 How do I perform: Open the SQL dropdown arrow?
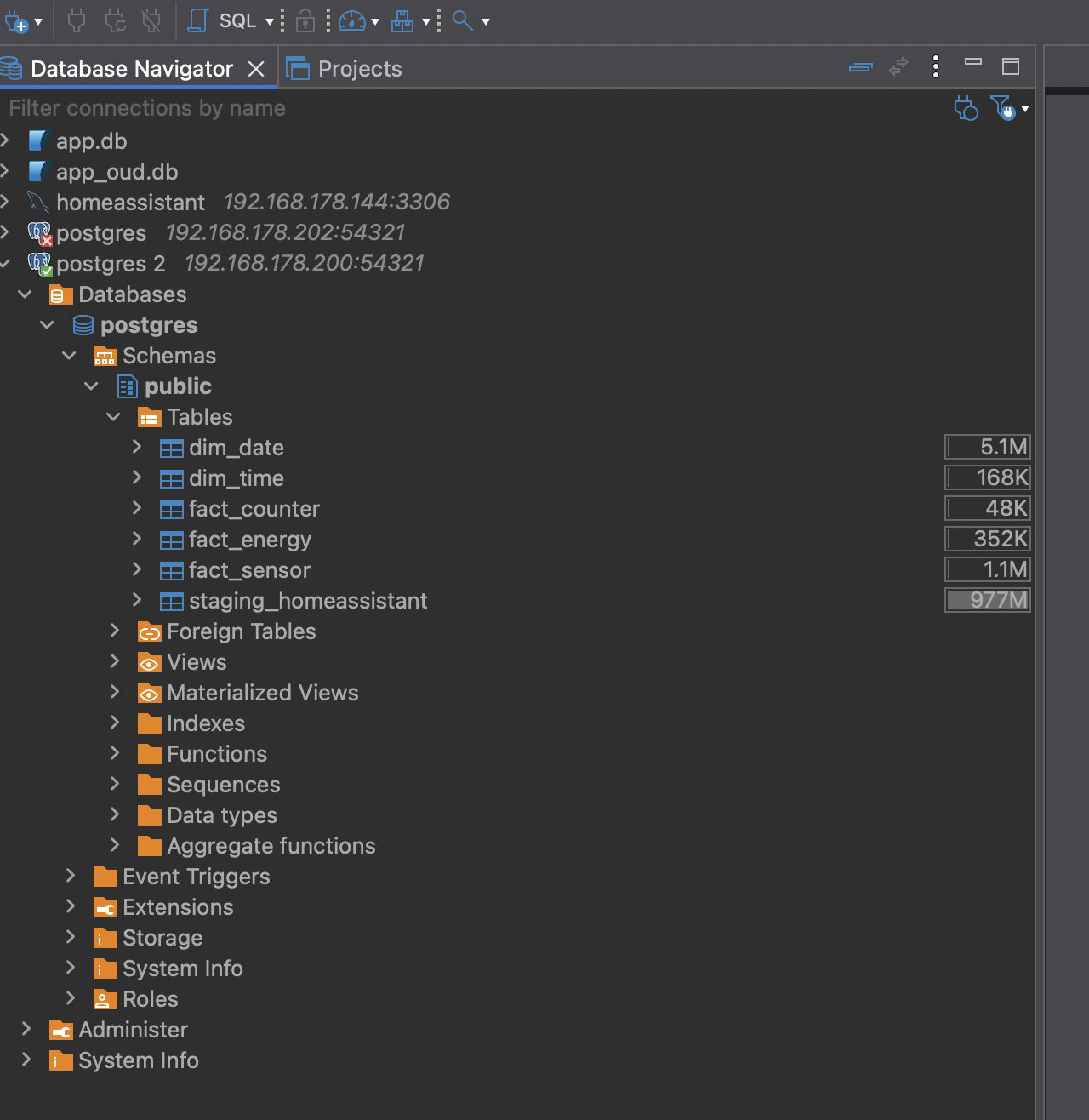(270, 21)
